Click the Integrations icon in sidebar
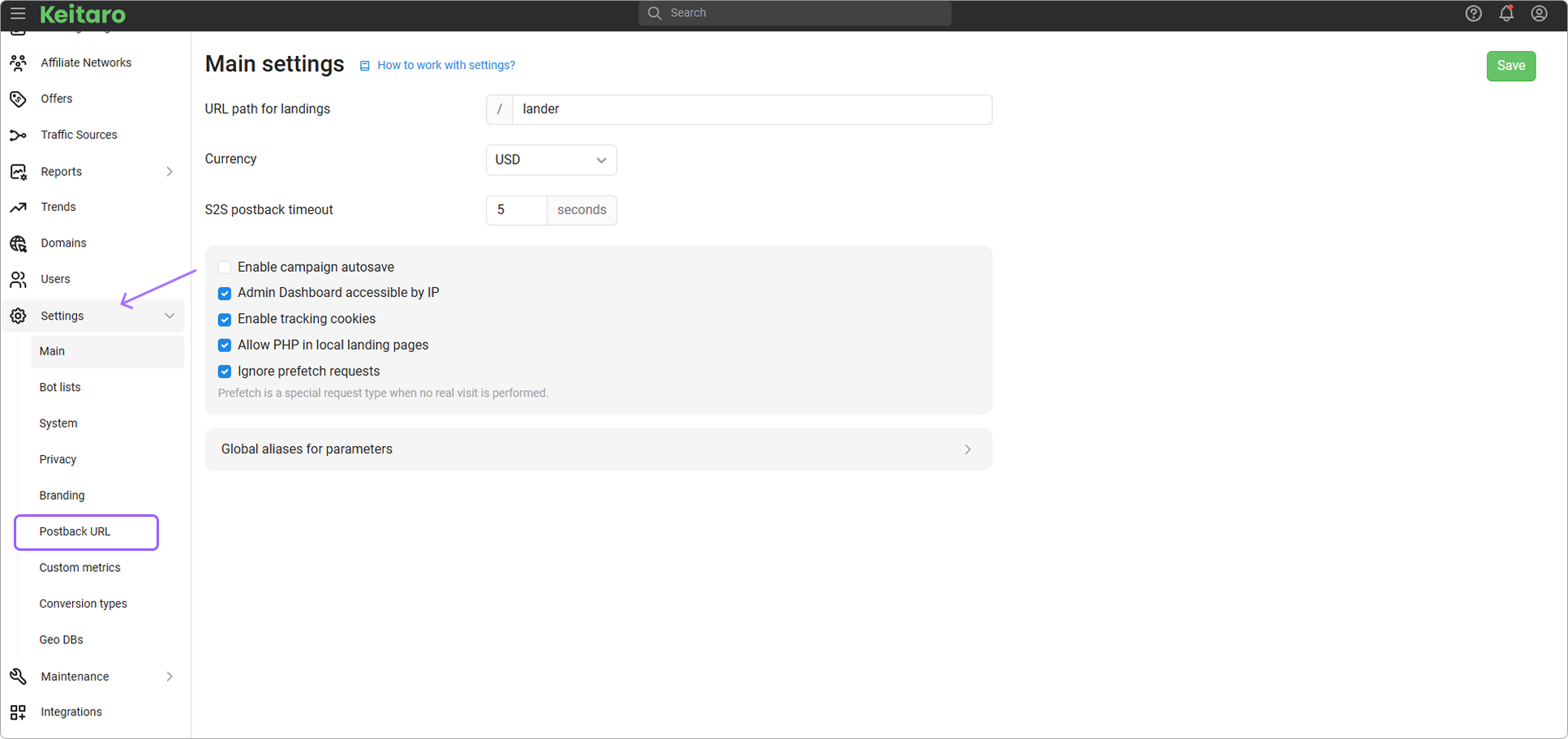This screenshot has height=739, width=1568. (x=19, y=712)
